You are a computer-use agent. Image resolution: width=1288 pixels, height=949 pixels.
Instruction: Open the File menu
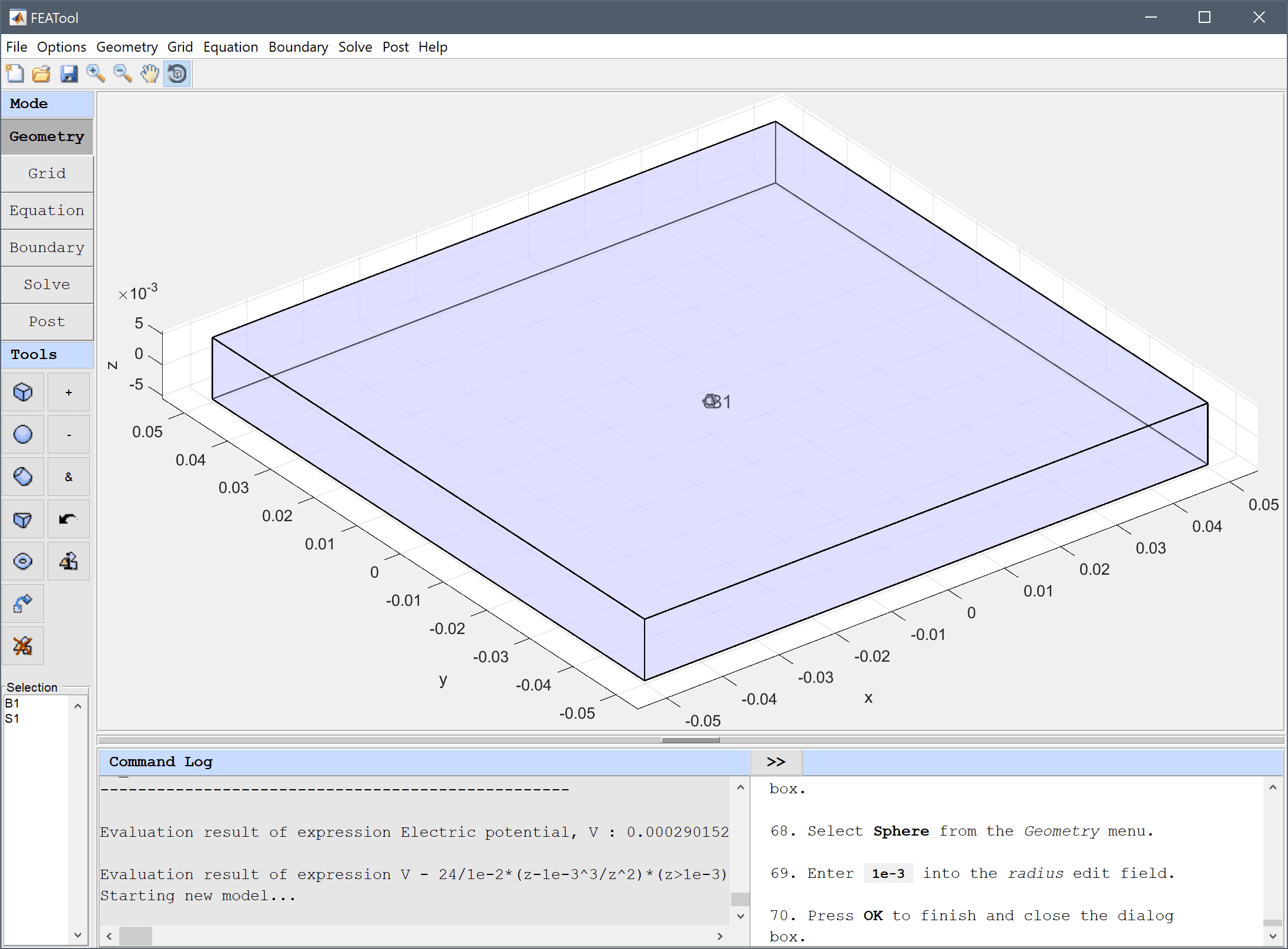(16, 47)
